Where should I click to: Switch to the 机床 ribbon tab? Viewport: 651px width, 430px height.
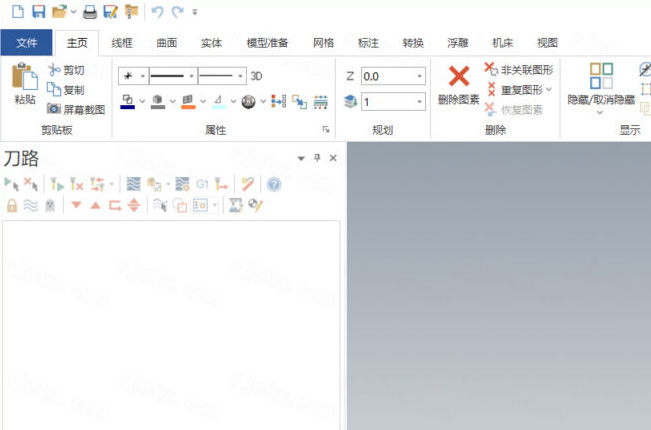(x=503, y=43)
